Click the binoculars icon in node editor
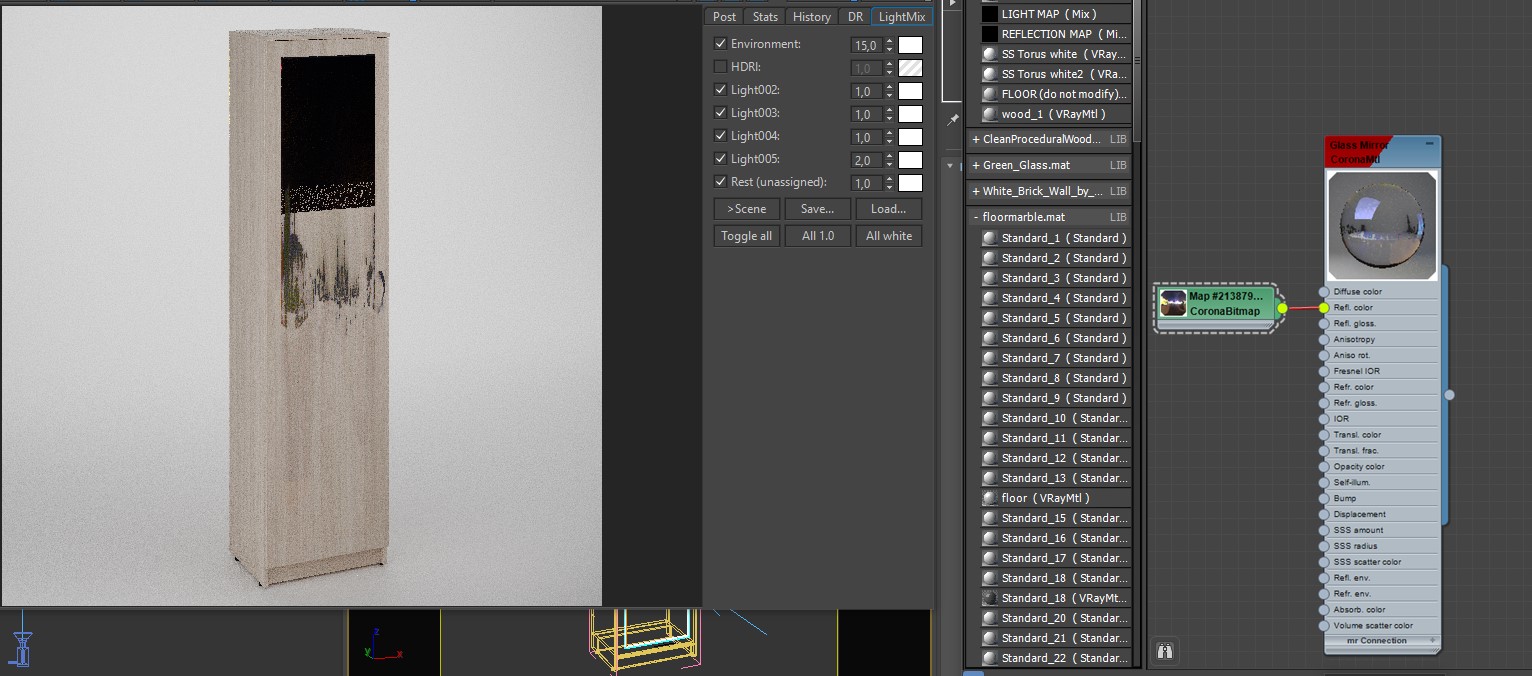 click(1164, 651)
